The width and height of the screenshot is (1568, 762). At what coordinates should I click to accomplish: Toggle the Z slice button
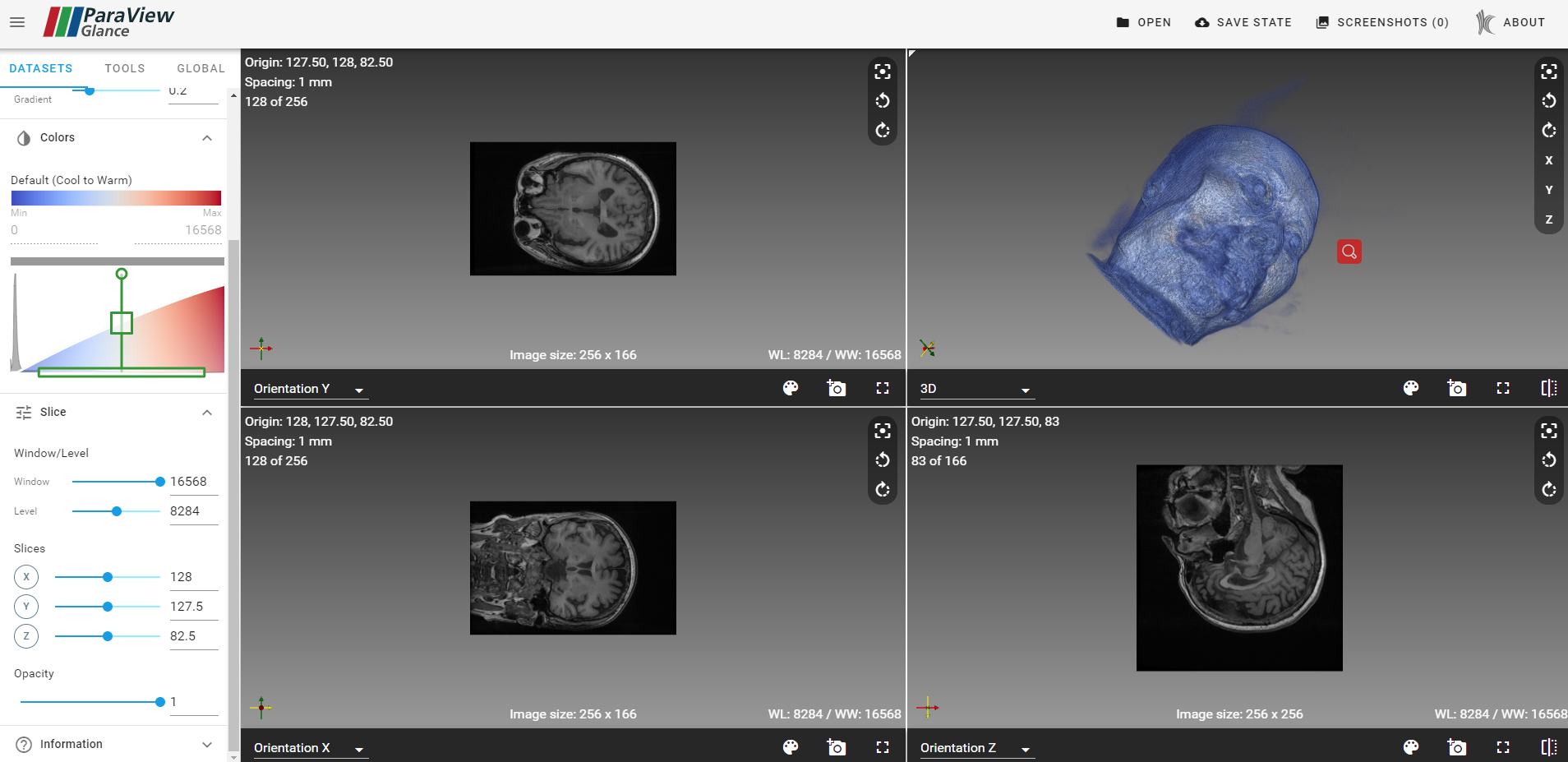(26, 636)
